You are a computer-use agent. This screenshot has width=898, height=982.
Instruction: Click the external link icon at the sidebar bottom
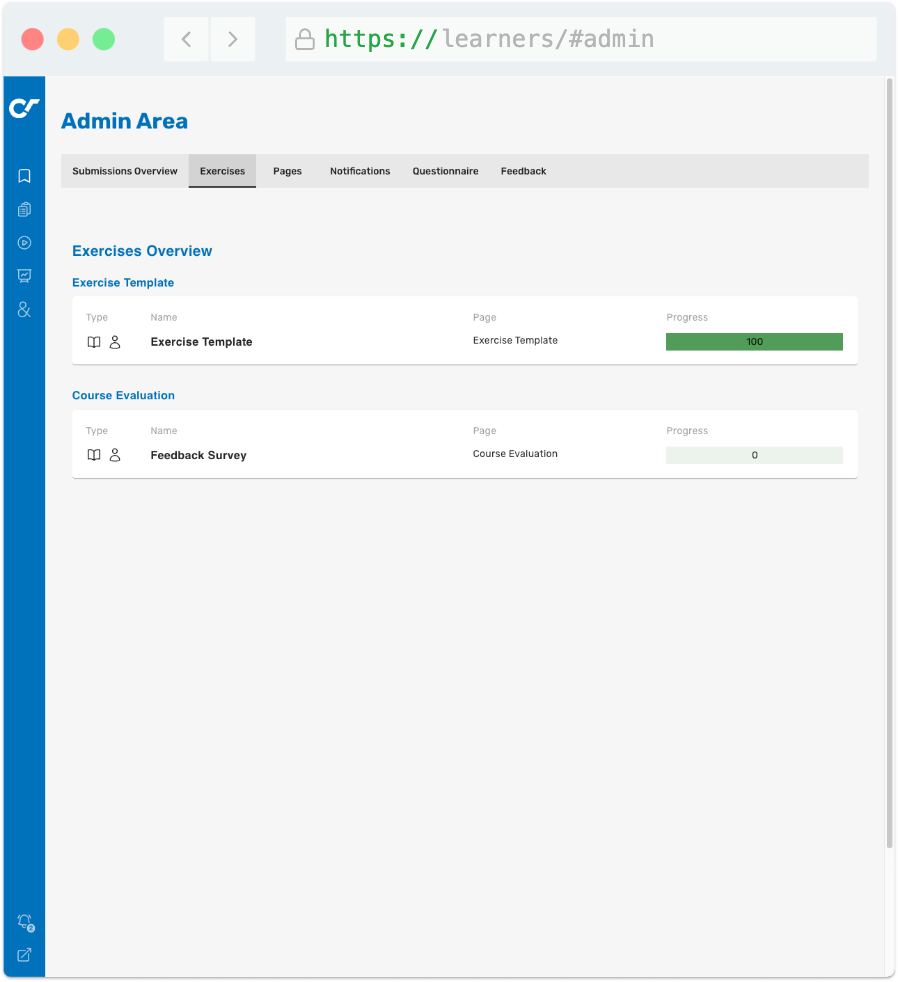tap(24, 954)
